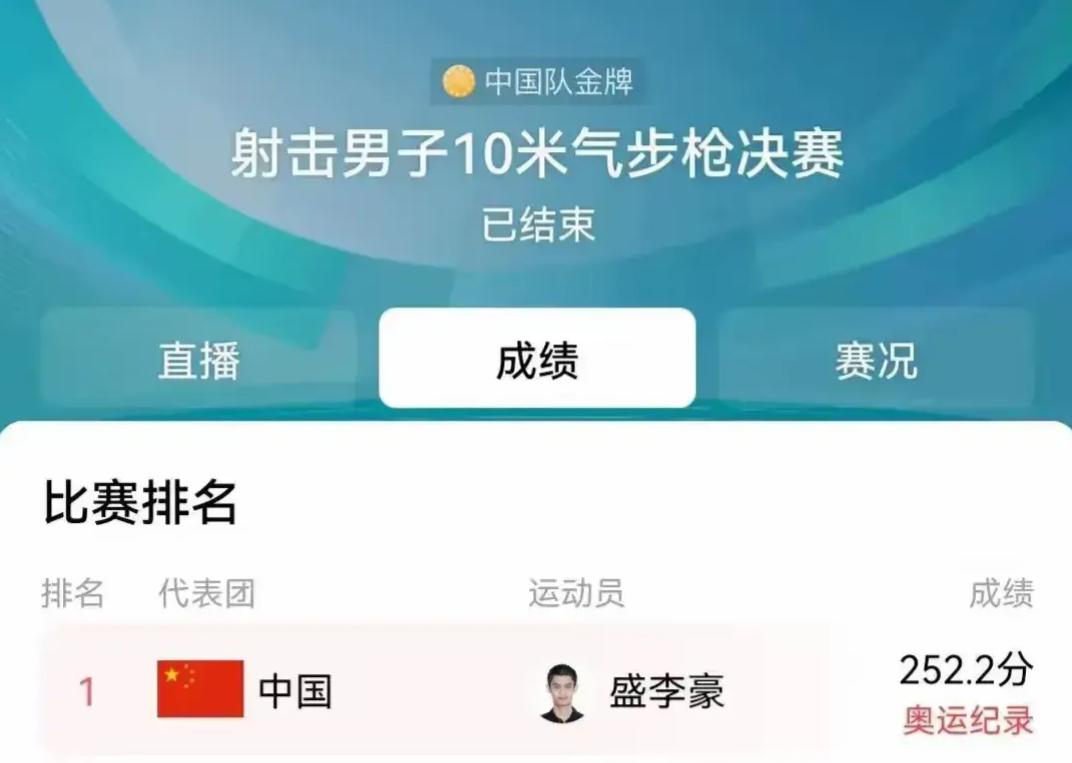
Task: Click the 射击男子10米气步枪决赛 title
Action: 537,153
